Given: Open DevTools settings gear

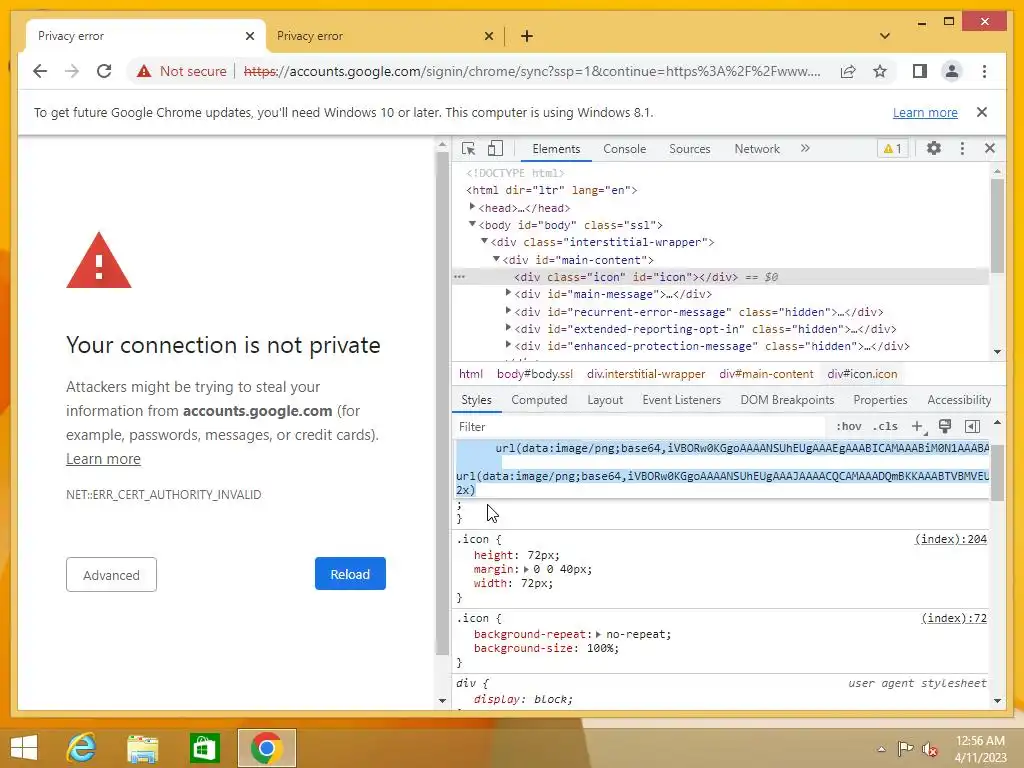Looking at the screenshot, I should coord(934,148).
